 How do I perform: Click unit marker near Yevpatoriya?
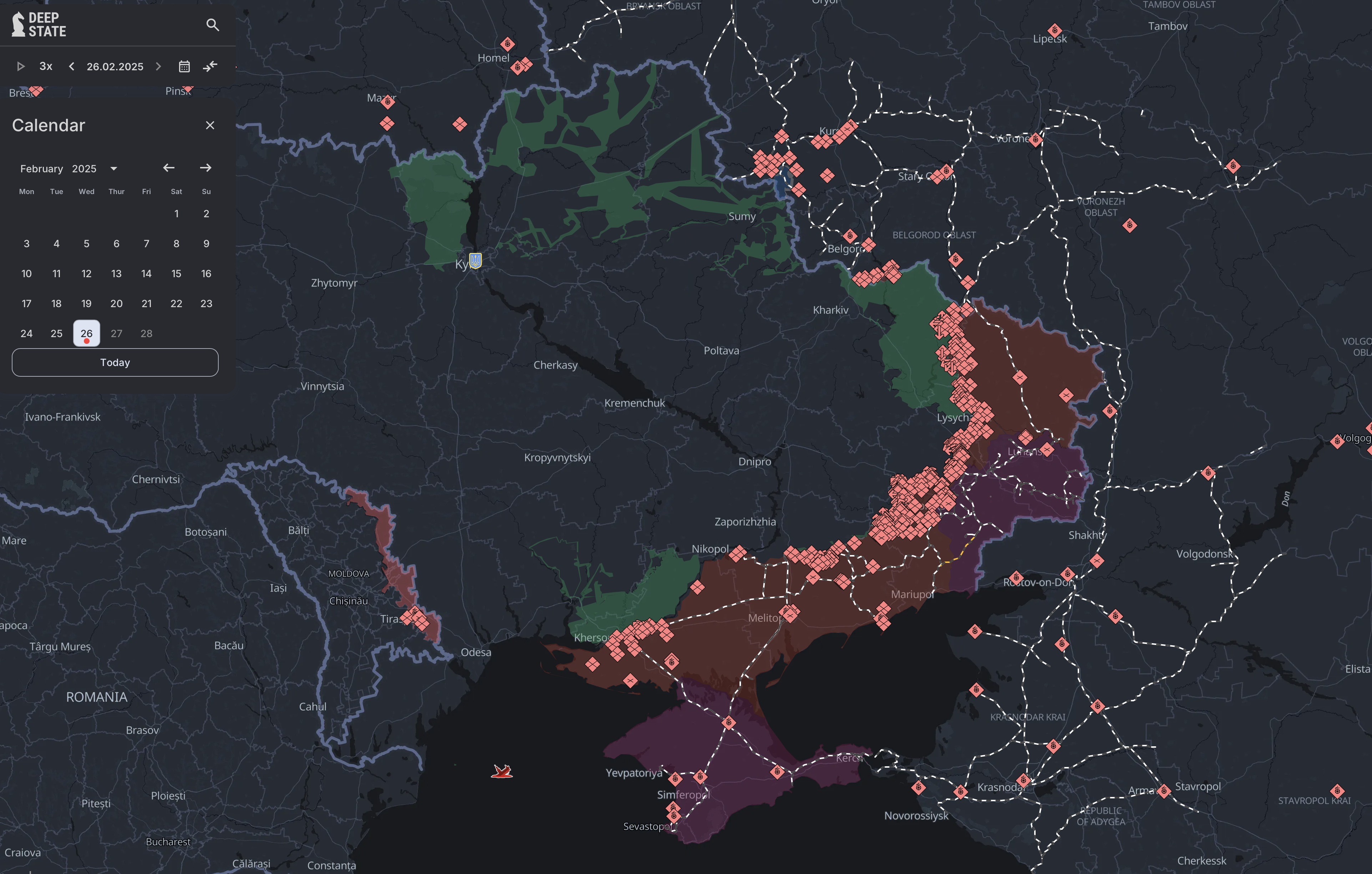675,778
